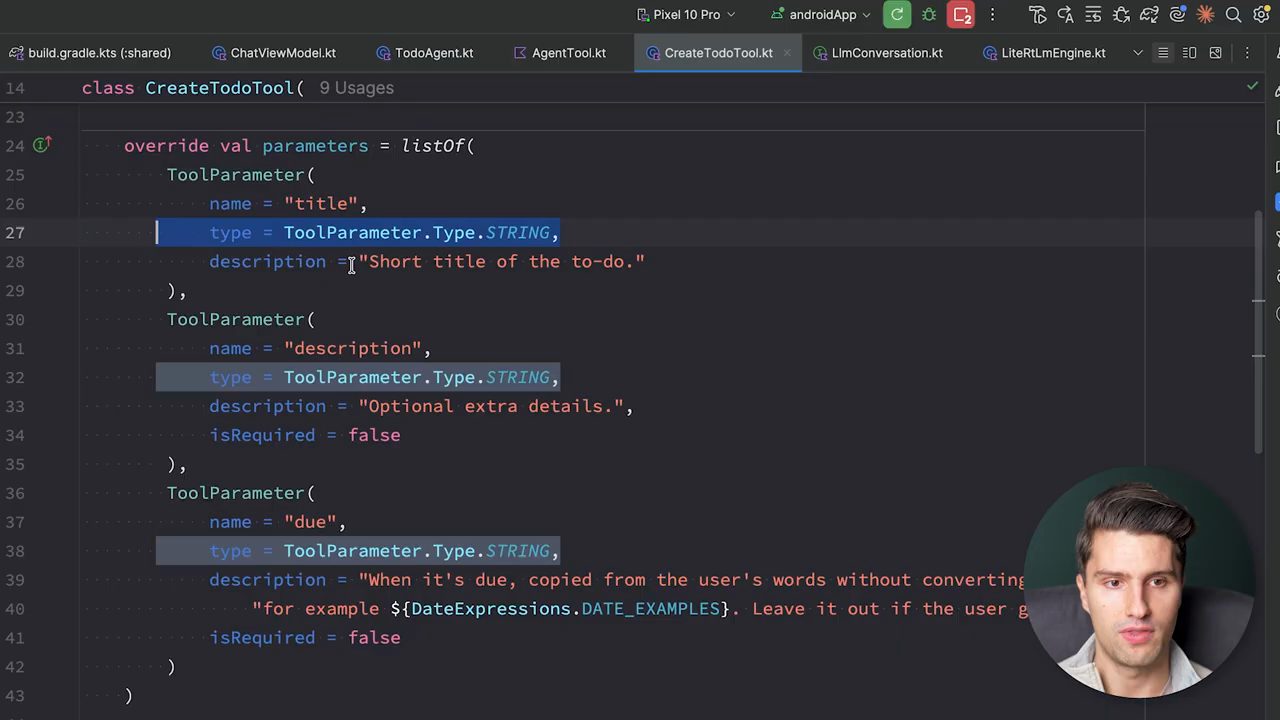The width and height of the screenshot is (1280, 720).
Task: Click the name = "due" code on line 37
Action: point(277,522)
